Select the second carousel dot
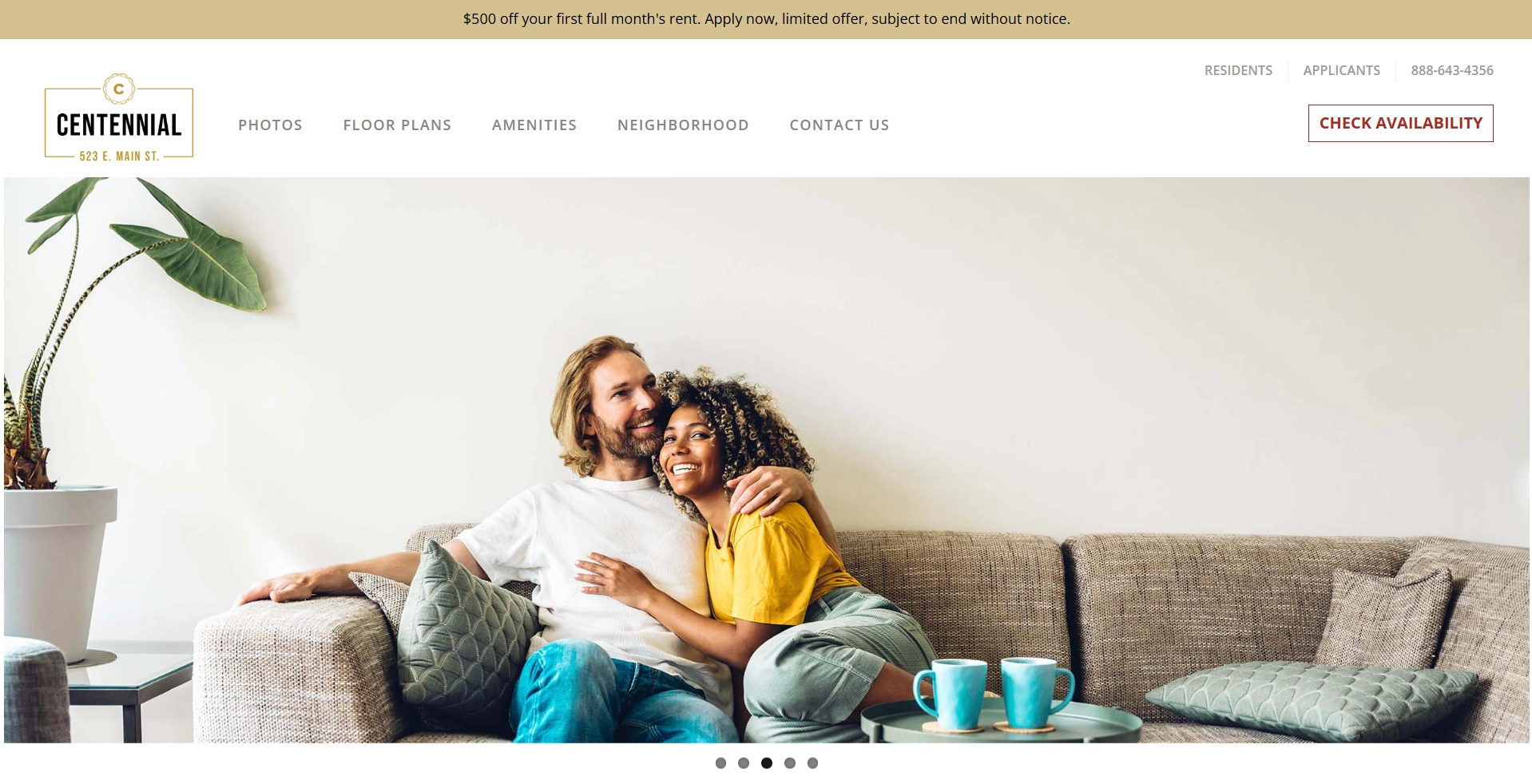This screenshot has height=784, width=1532. [x=744, y=763]
